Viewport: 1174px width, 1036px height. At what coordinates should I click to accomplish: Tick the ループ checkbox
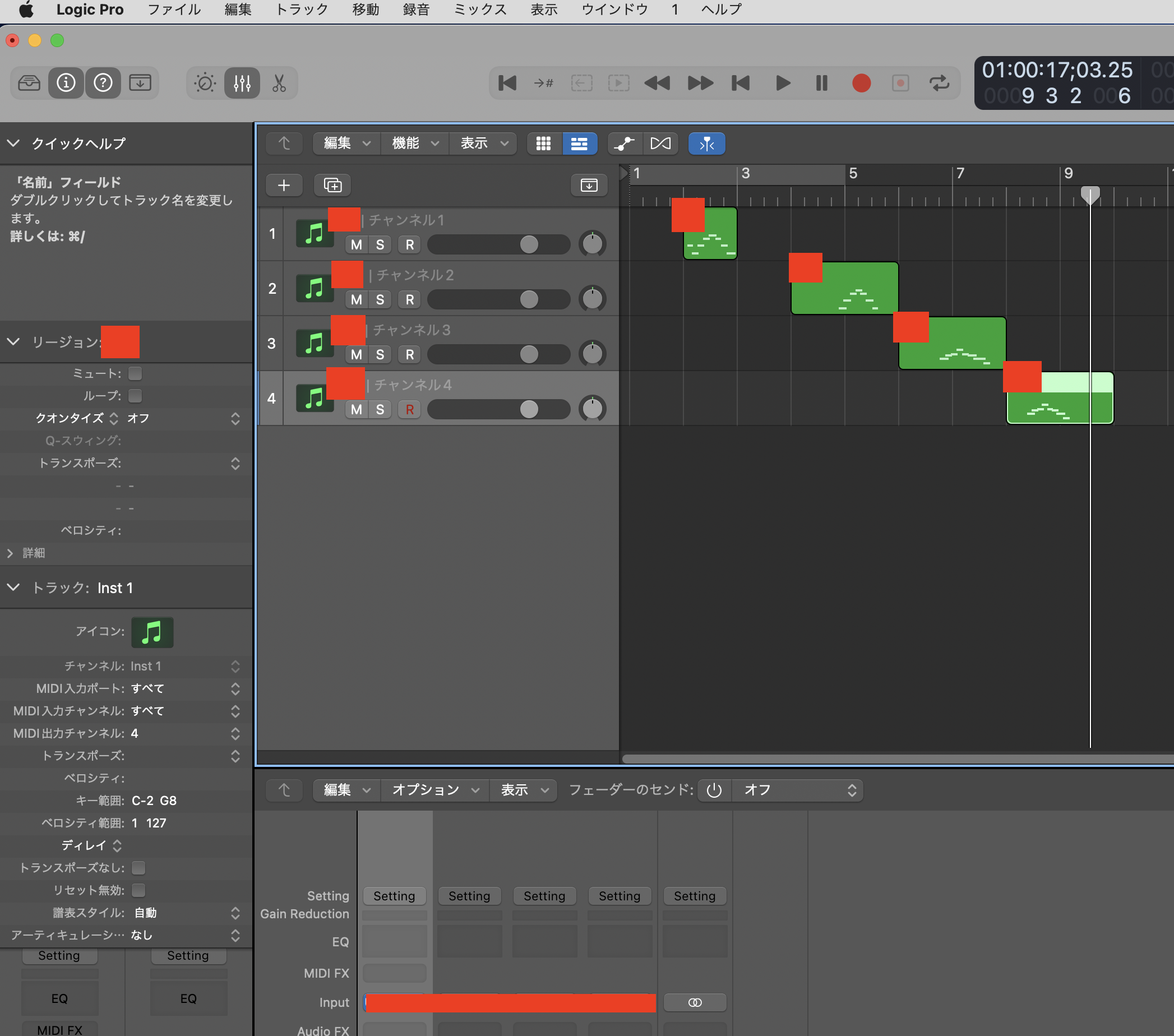click(135, 396)
